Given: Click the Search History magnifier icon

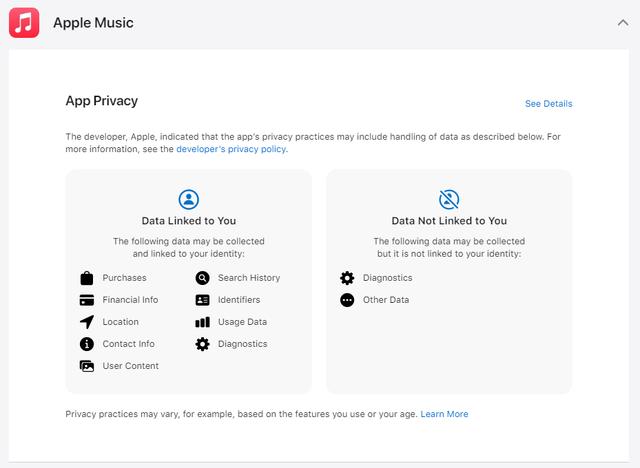Looking at the screenshot, I should (203, 278).
